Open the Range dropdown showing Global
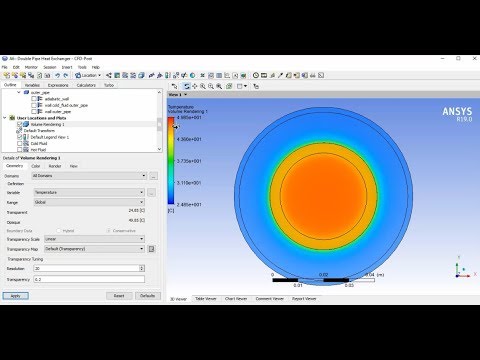This screenshot has height=360, width=480. pos(89,202)
